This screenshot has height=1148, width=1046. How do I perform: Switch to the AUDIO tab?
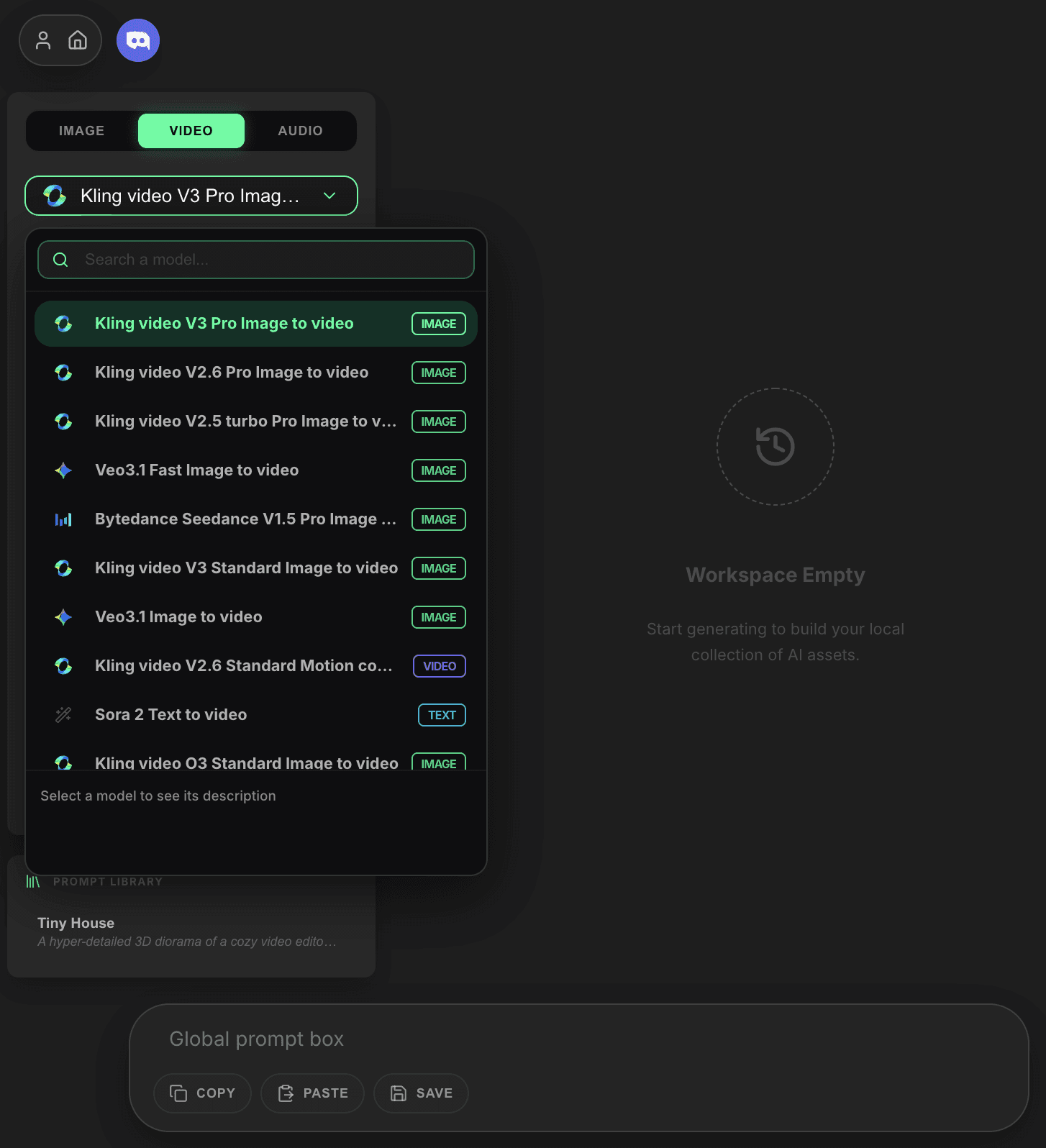pyautogui.click(x=301, y=131)
